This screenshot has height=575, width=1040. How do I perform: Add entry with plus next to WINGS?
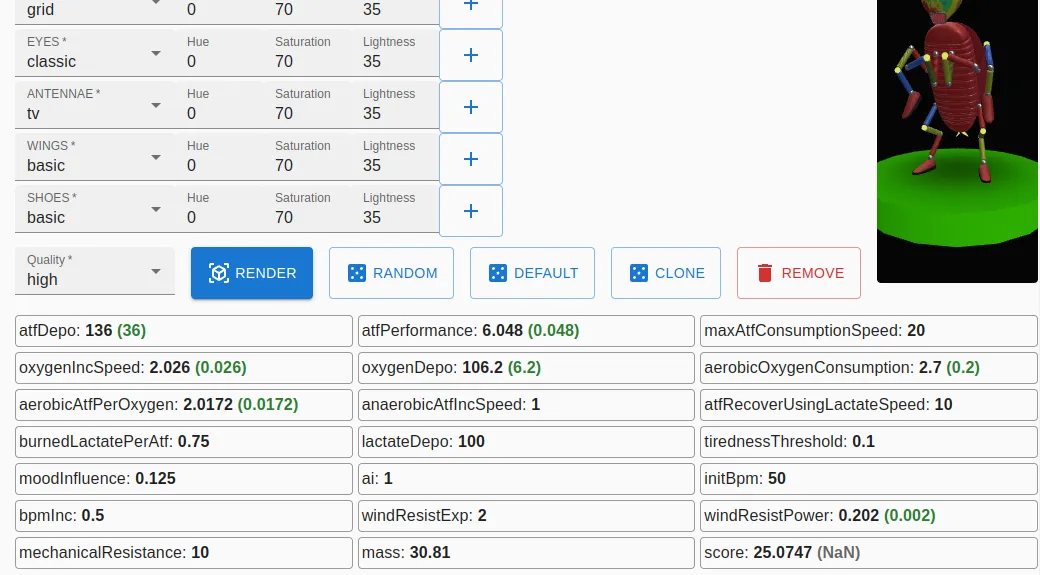pos(471,159)
